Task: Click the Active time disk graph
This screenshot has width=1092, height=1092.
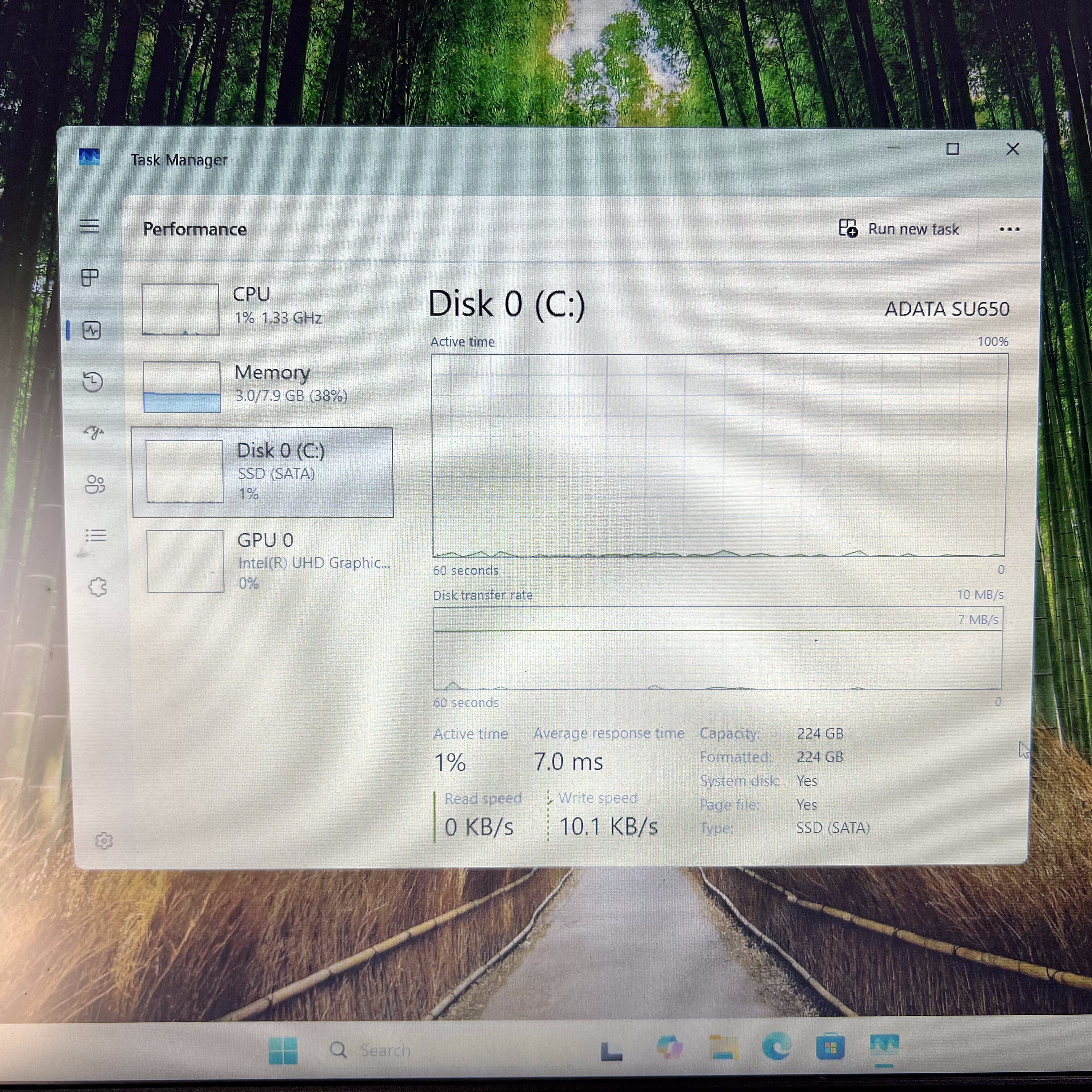Action: pos(718,456)
